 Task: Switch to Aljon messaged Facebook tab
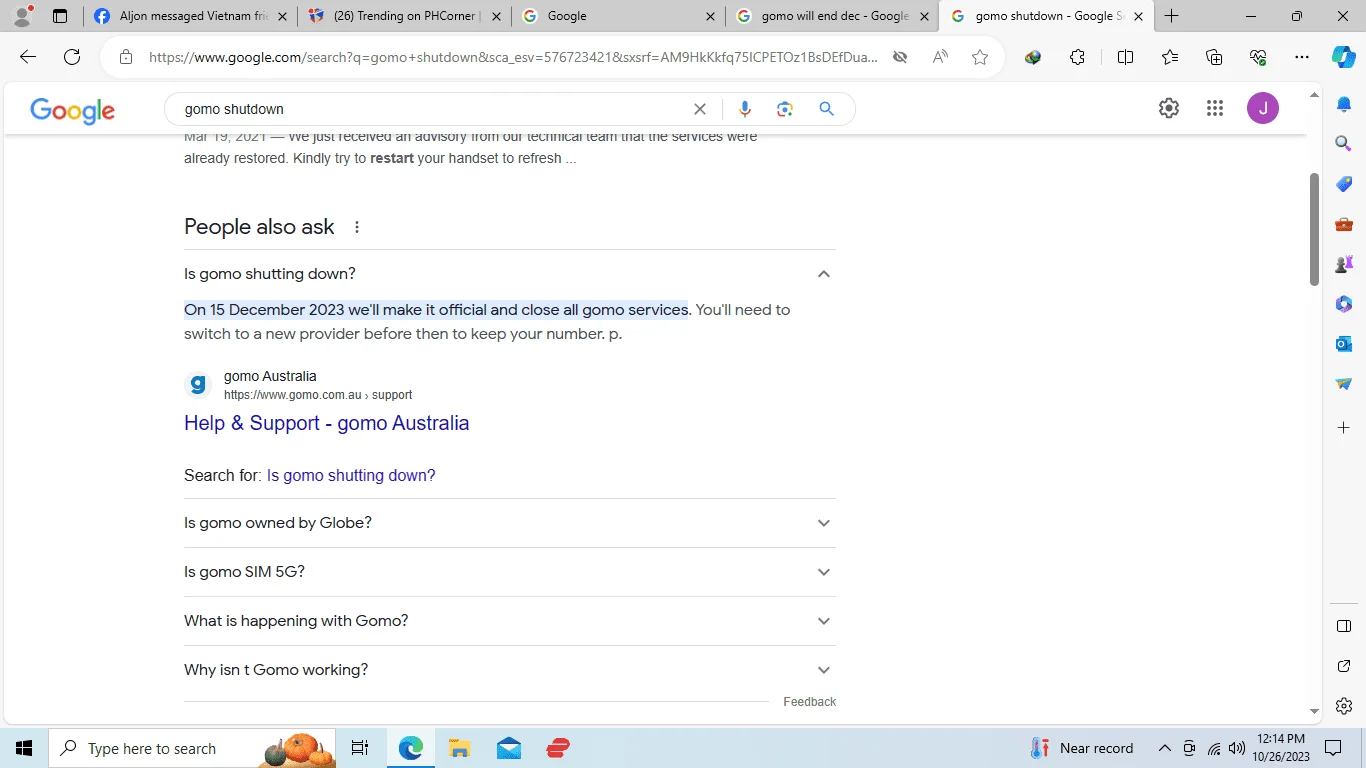click(x=190, y=16)
